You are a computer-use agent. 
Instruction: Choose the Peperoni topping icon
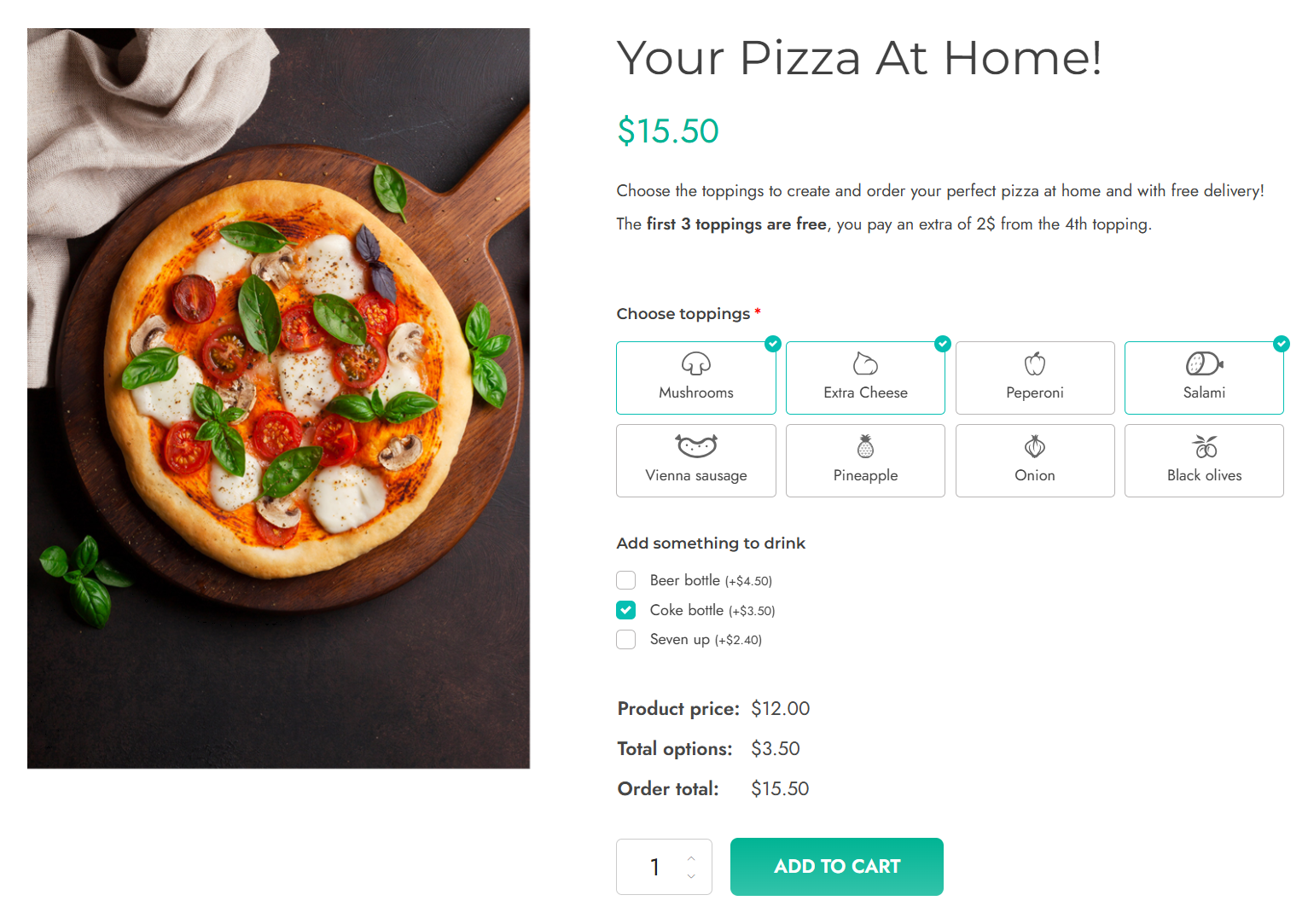point(1034,365)
